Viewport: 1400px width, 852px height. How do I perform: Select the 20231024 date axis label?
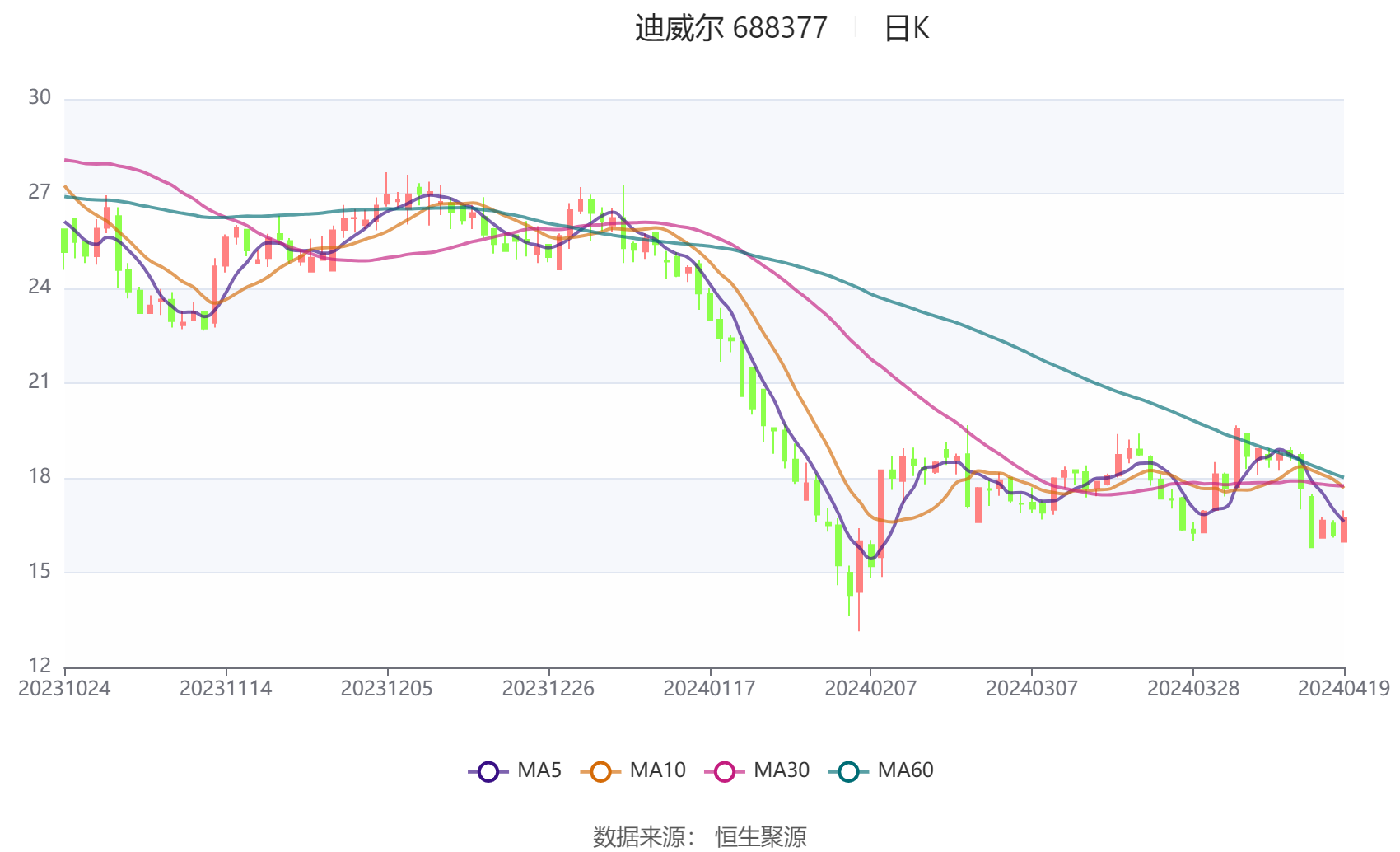point(64,689)
